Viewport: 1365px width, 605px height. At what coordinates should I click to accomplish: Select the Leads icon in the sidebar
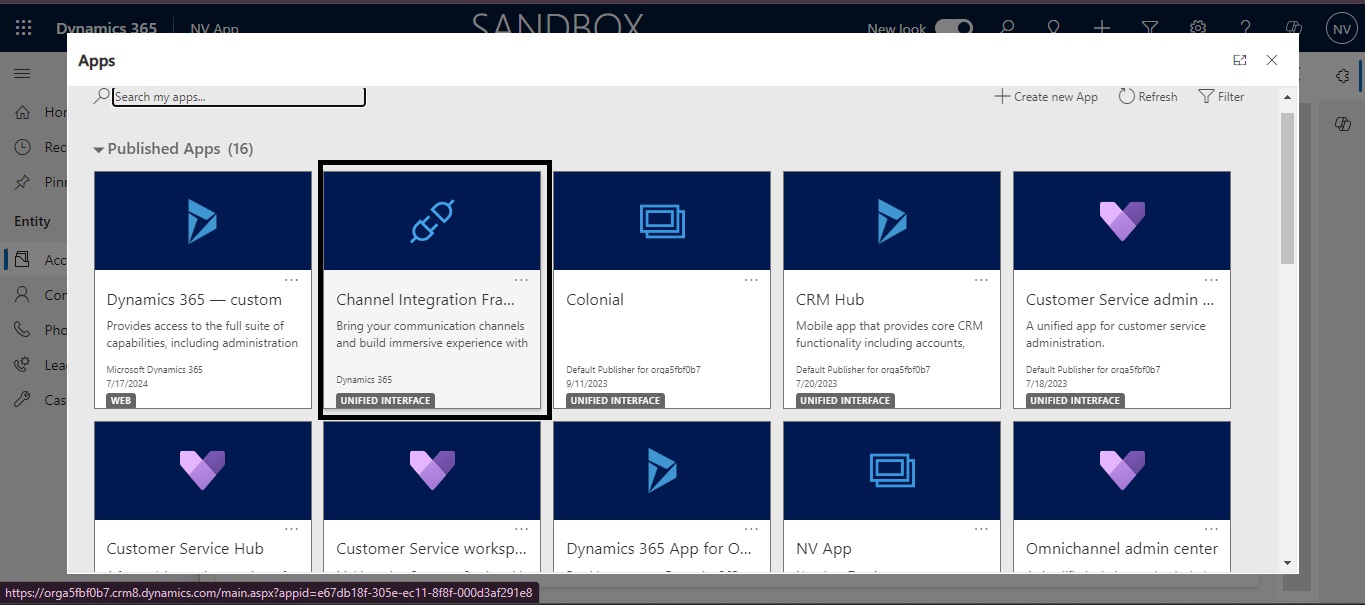pyautogui.click(x=22, y=364)
